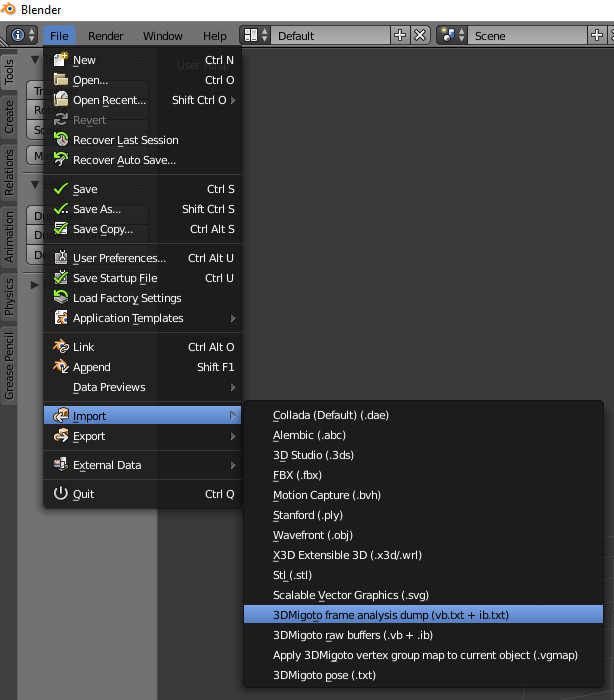Click the Save Startup File icon

(61, 278)
